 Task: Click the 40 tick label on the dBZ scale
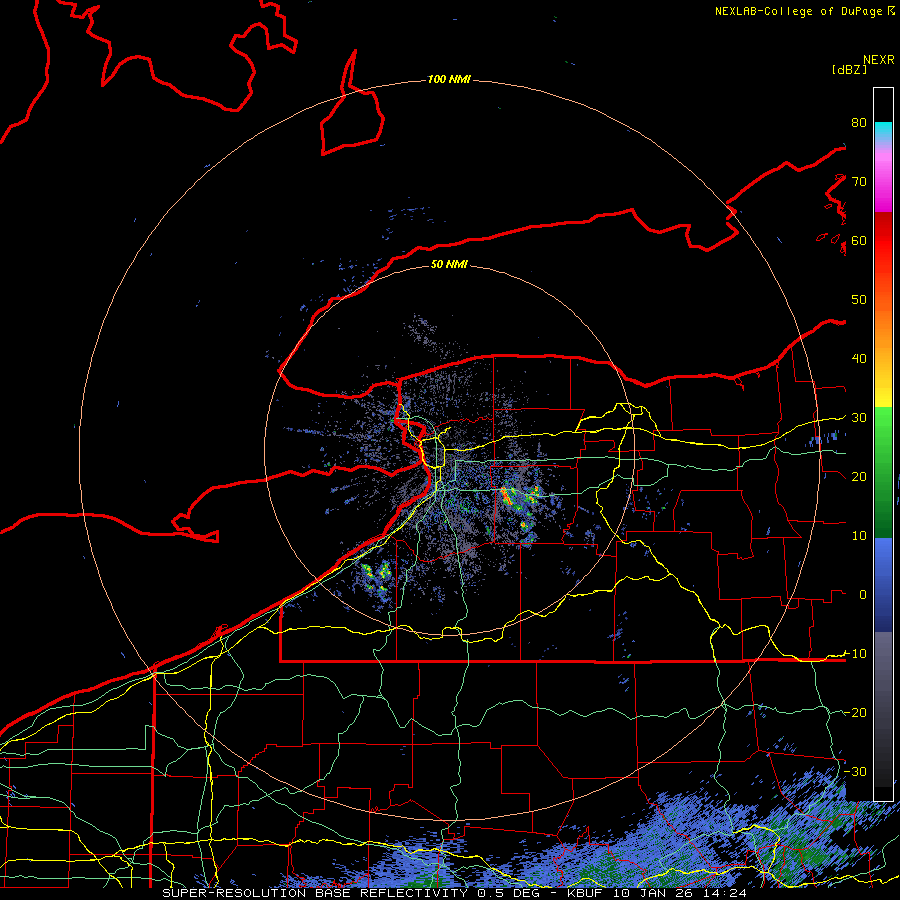[x=859, y=358]
